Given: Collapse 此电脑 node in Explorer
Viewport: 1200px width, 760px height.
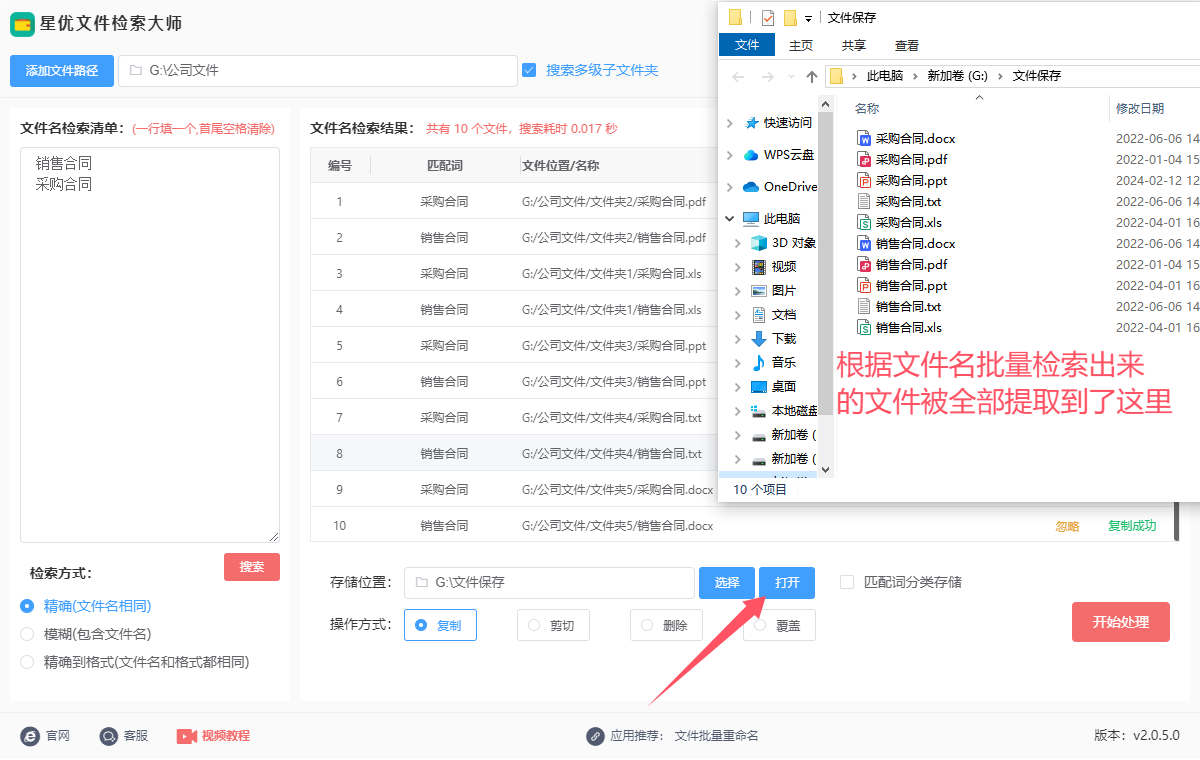Looking at the screenshot, I should [730, 219].
